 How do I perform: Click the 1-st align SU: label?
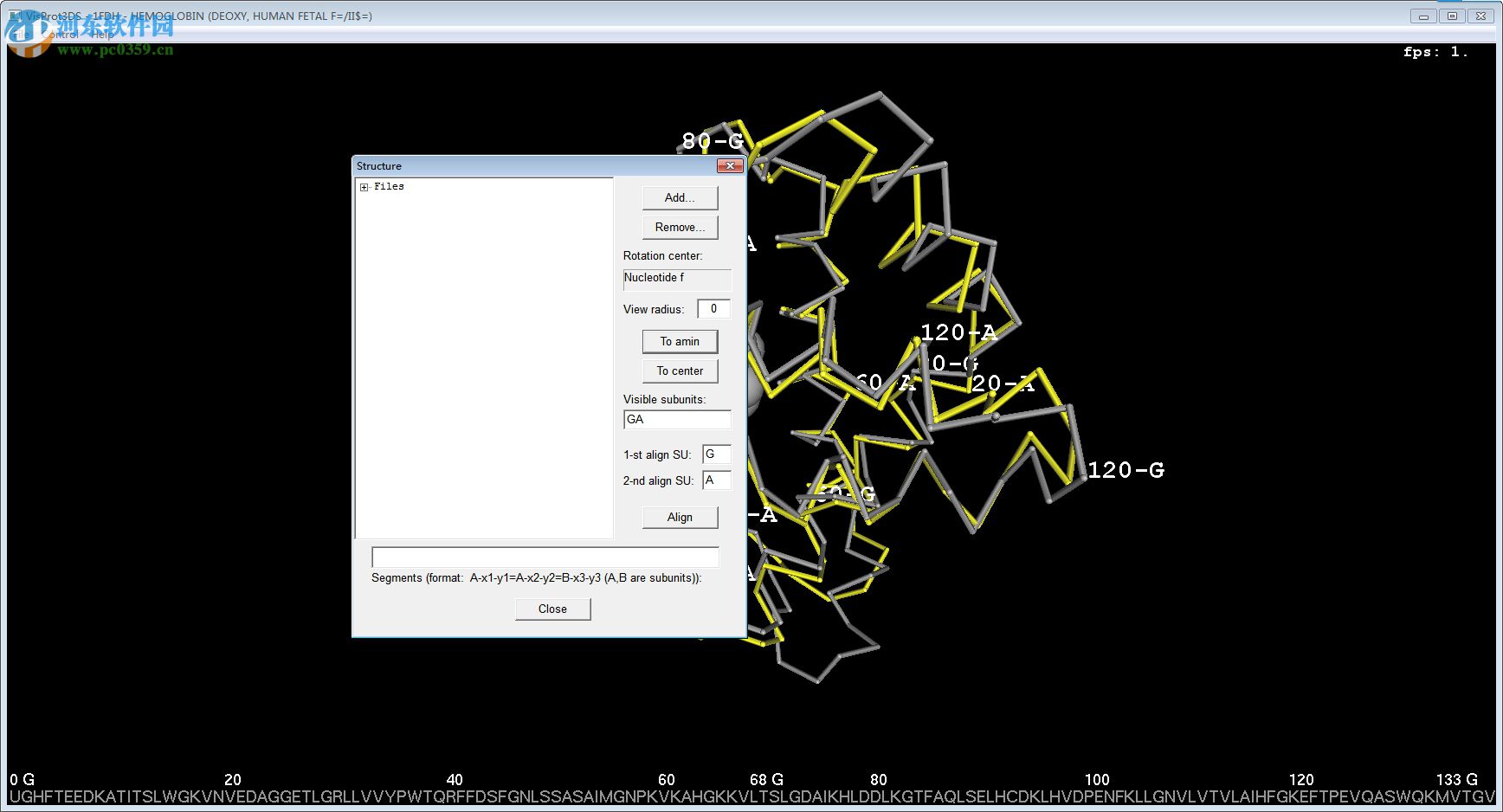tap(657, 455)
